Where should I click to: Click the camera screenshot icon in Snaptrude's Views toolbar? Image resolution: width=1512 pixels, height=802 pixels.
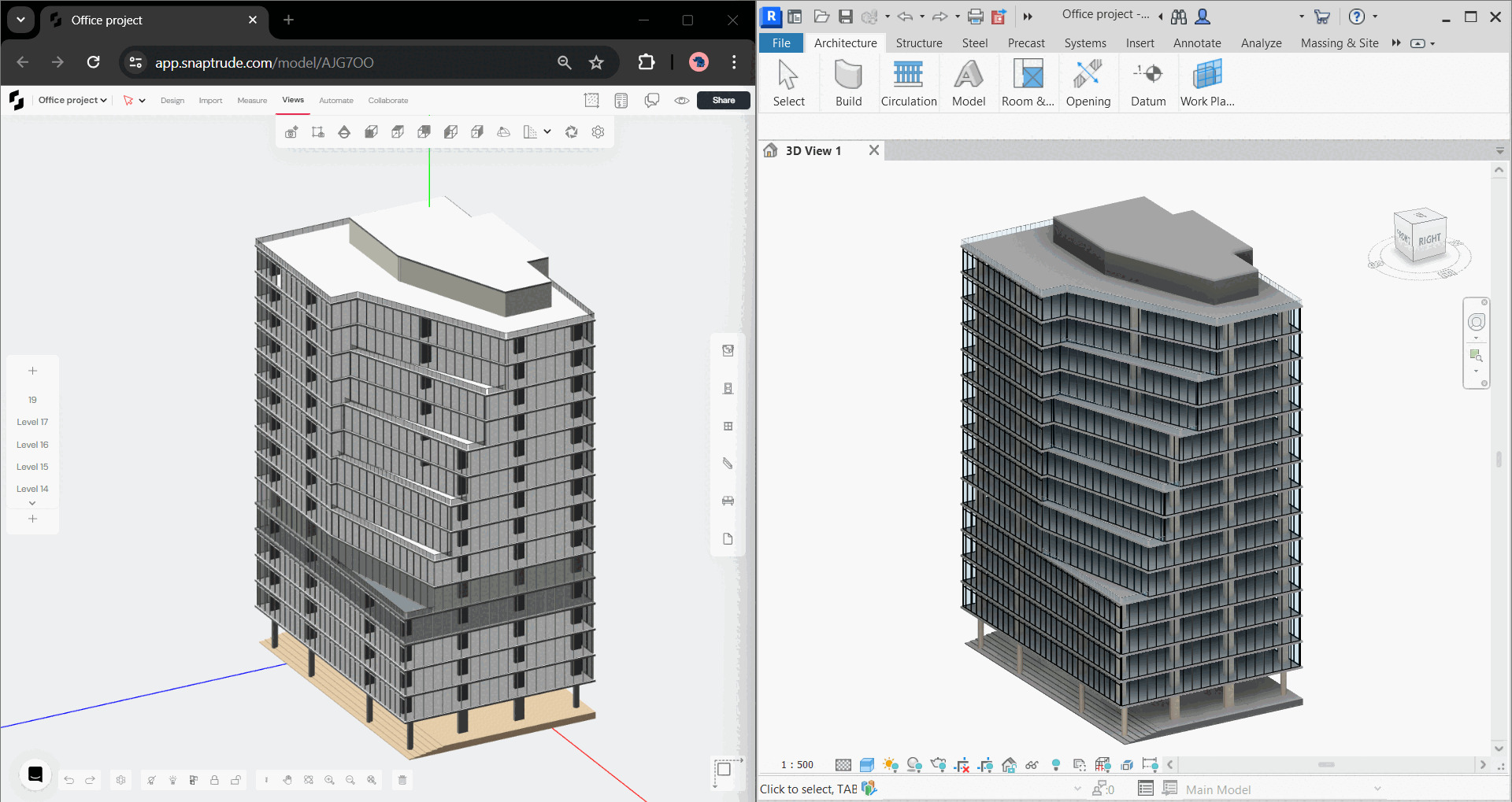[x=291, y=131]
